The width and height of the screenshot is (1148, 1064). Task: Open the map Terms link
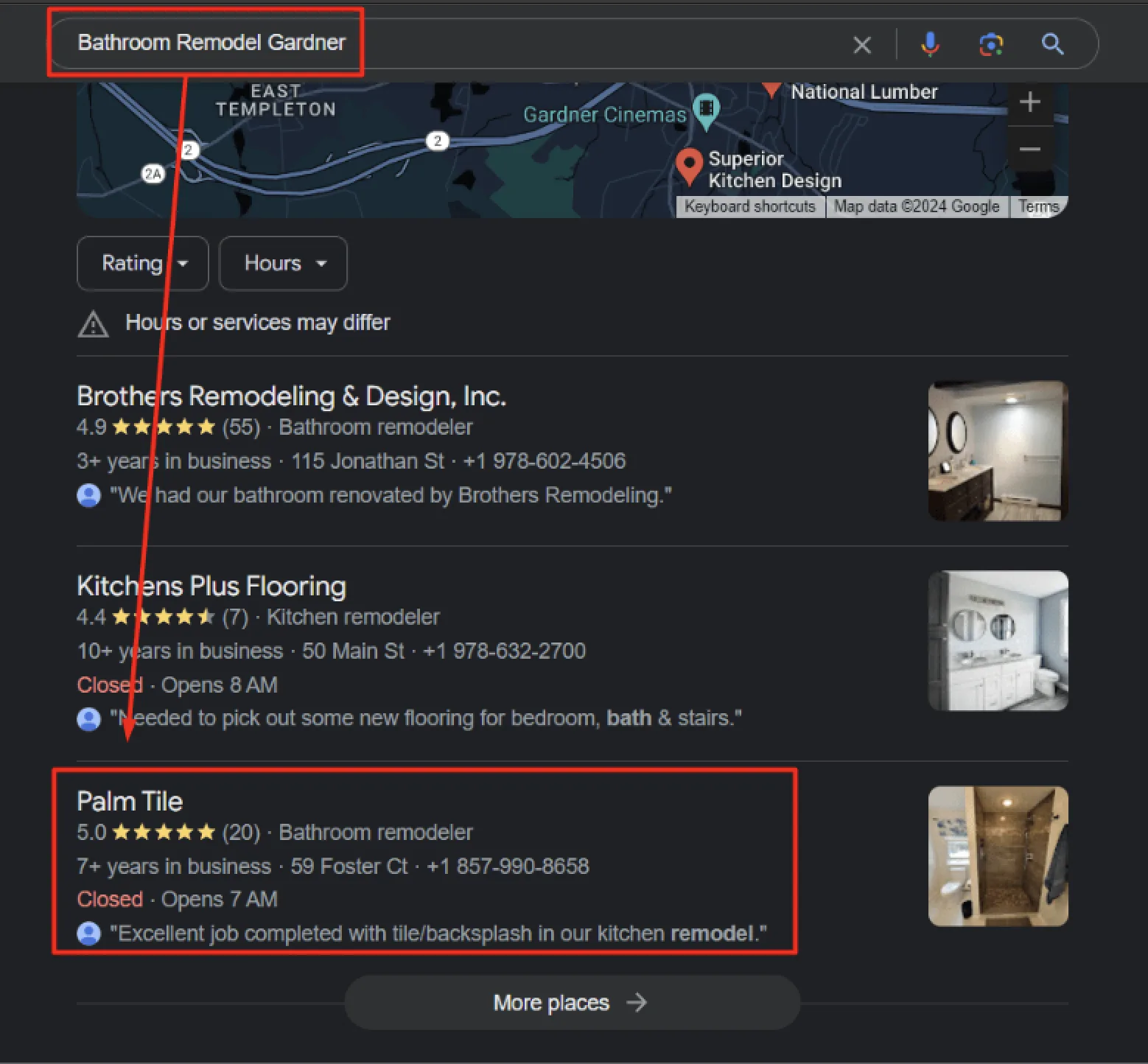[1038, 207]
